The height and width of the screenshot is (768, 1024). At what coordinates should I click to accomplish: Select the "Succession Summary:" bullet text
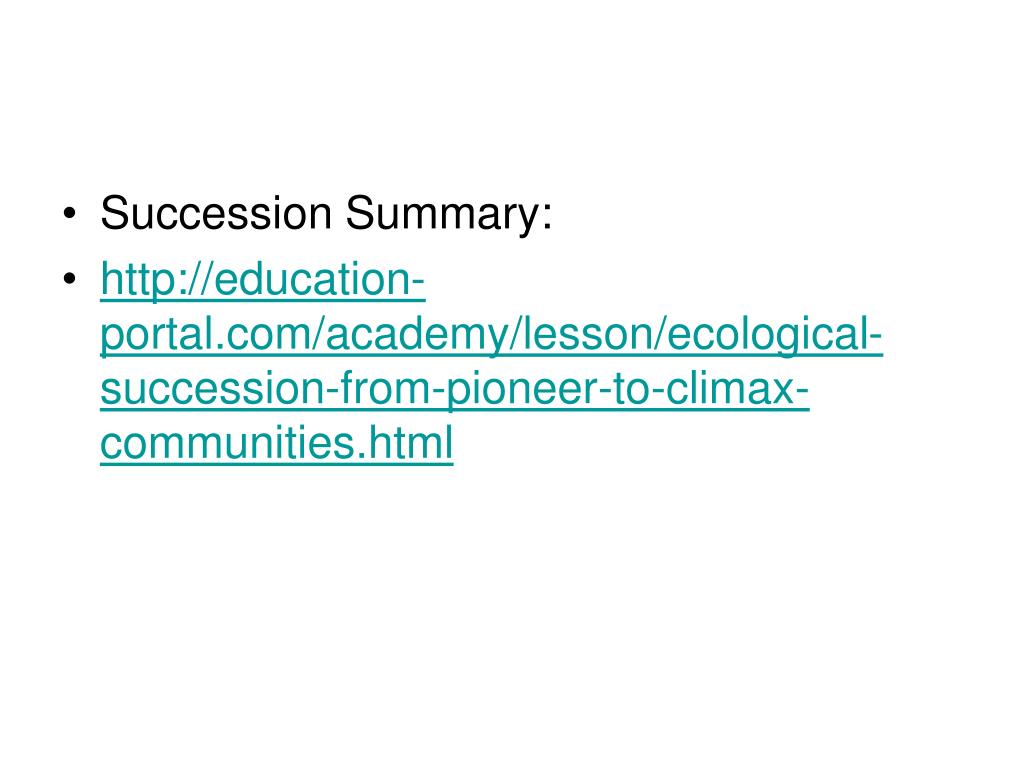coord(326,214)
